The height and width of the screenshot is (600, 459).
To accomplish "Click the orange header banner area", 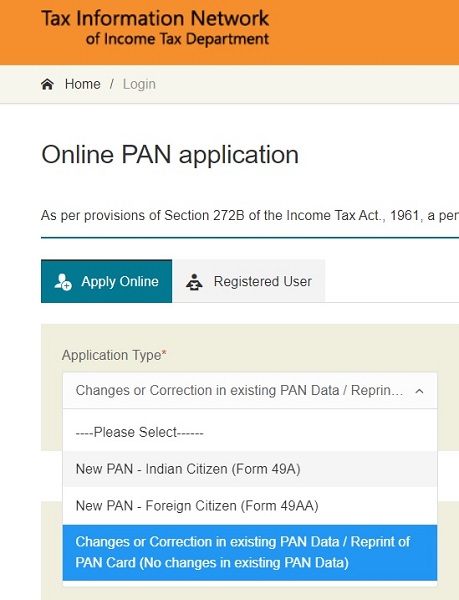I will pos(363,32).
